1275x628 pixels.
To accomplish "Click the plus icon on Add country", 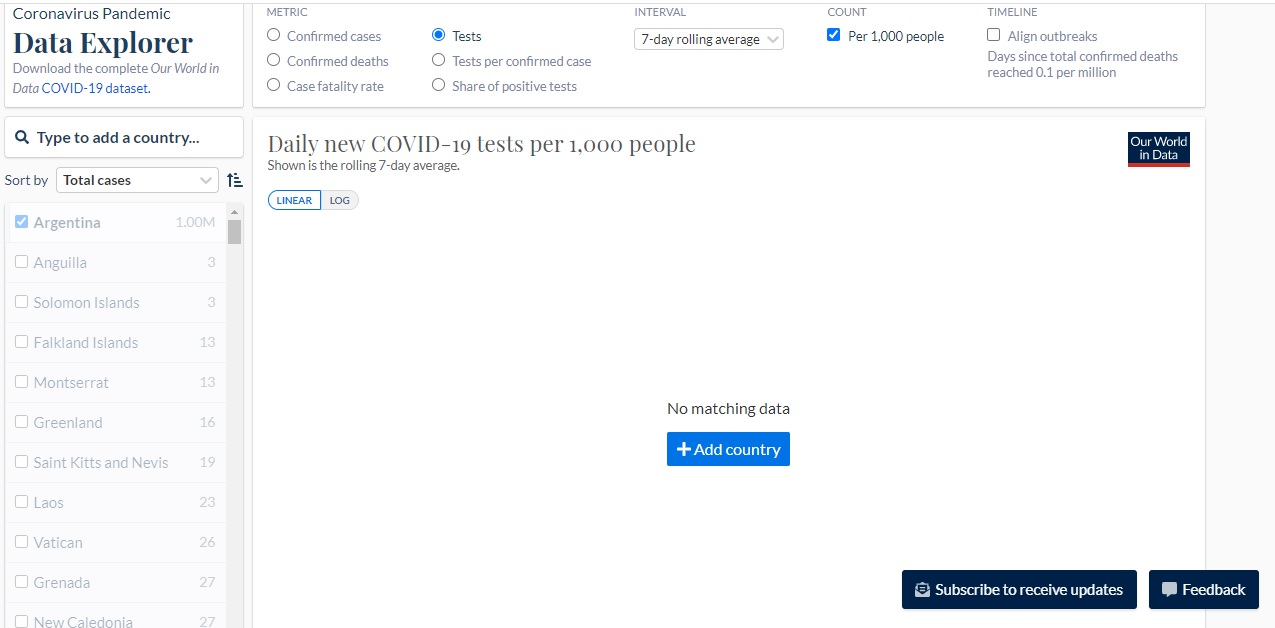I will click(x=684, y=450).
